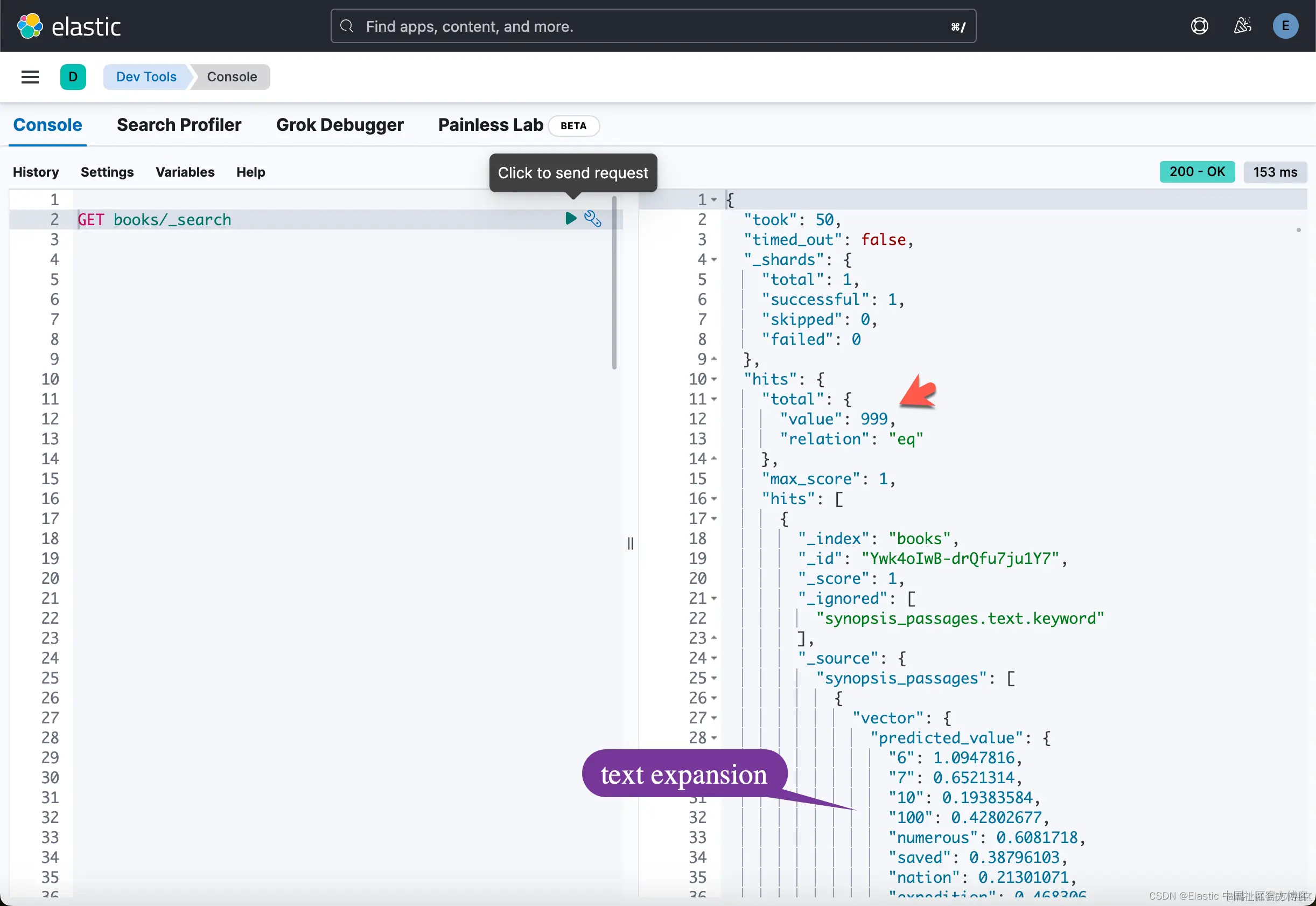This screenshot has height=906, width=1316.
Task: Click the editor vertical scrollbar
Action: coord(614,284)
